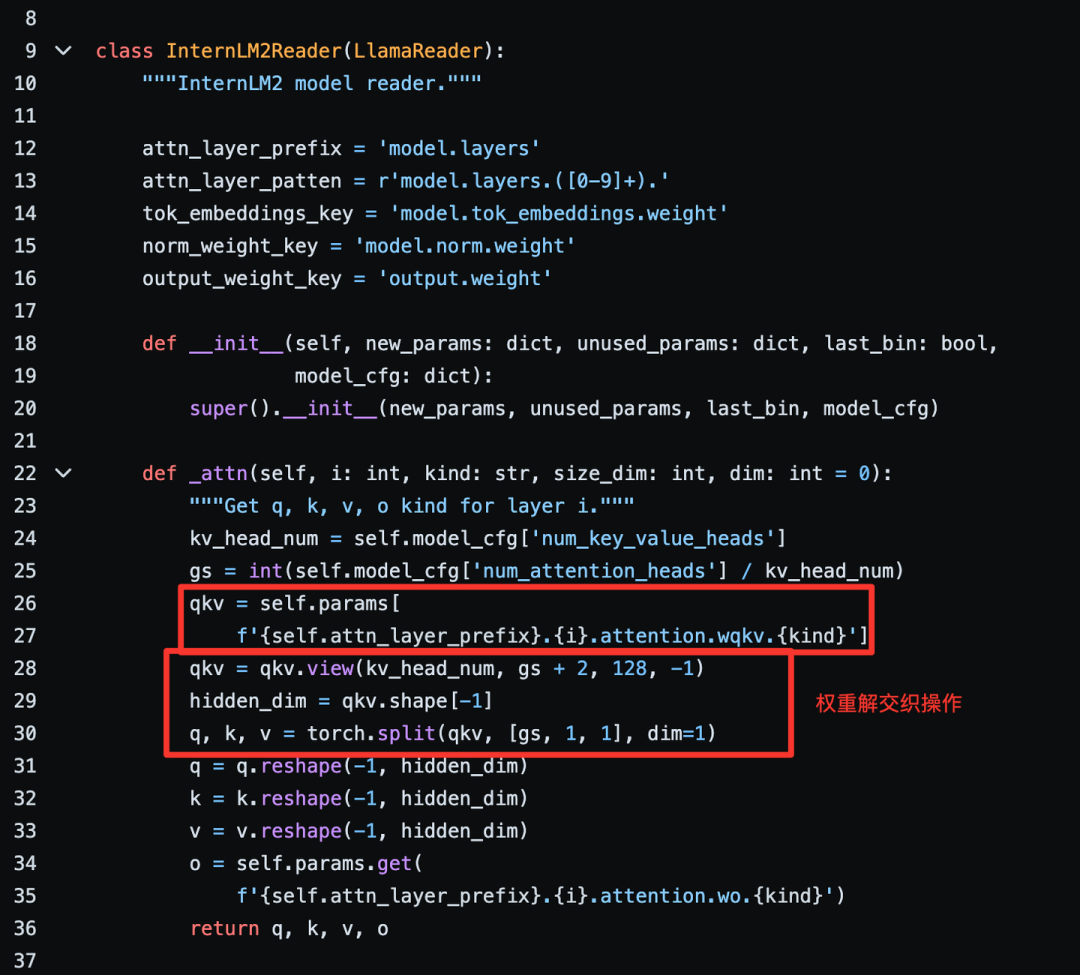Click the 'num_key_value_heads' string key
1080x975 pixels.
(x=653, y=538)
